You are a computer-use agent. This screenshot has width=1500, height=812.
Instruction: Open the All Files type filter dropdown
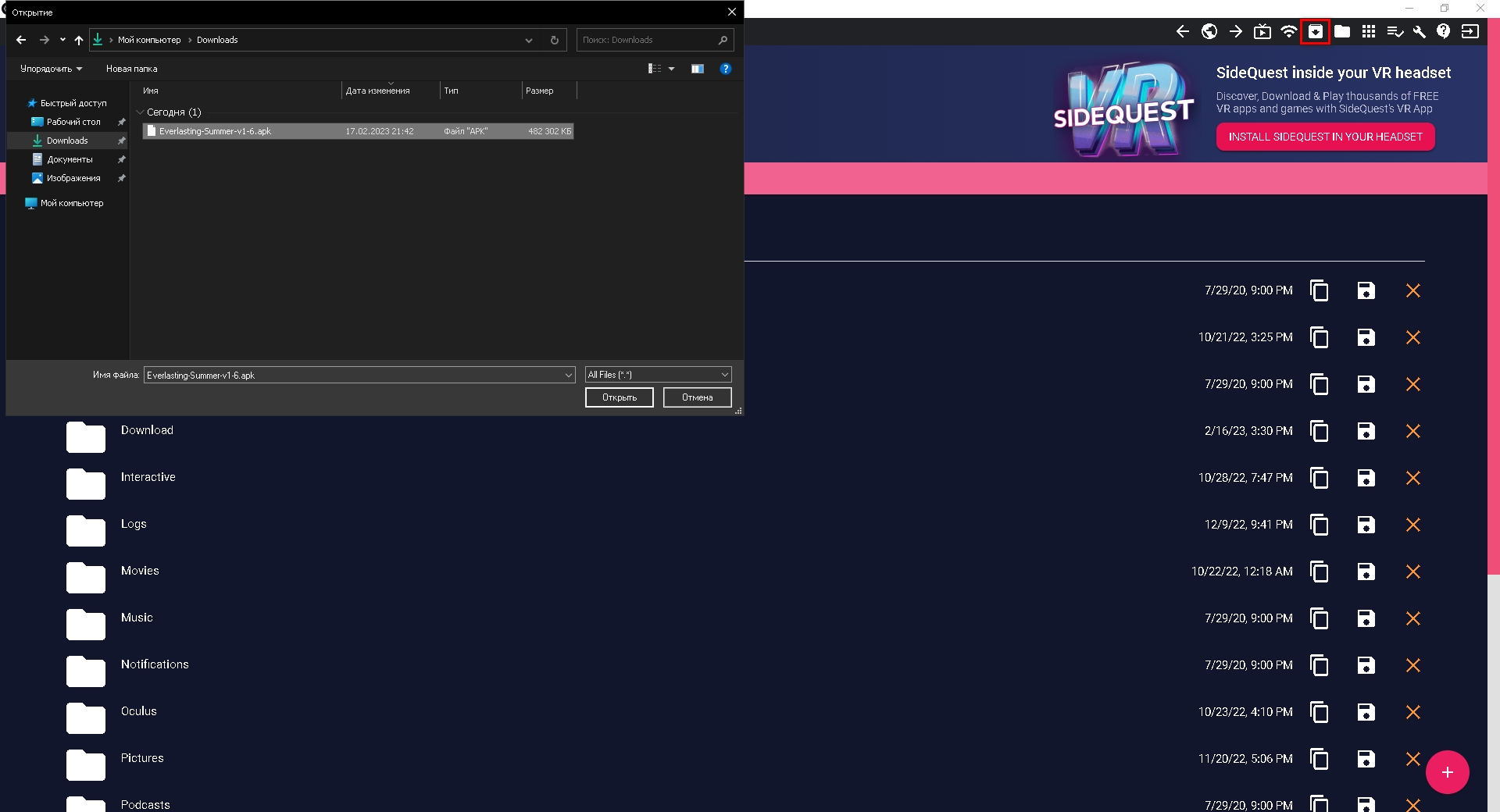[x=658, y=375]
